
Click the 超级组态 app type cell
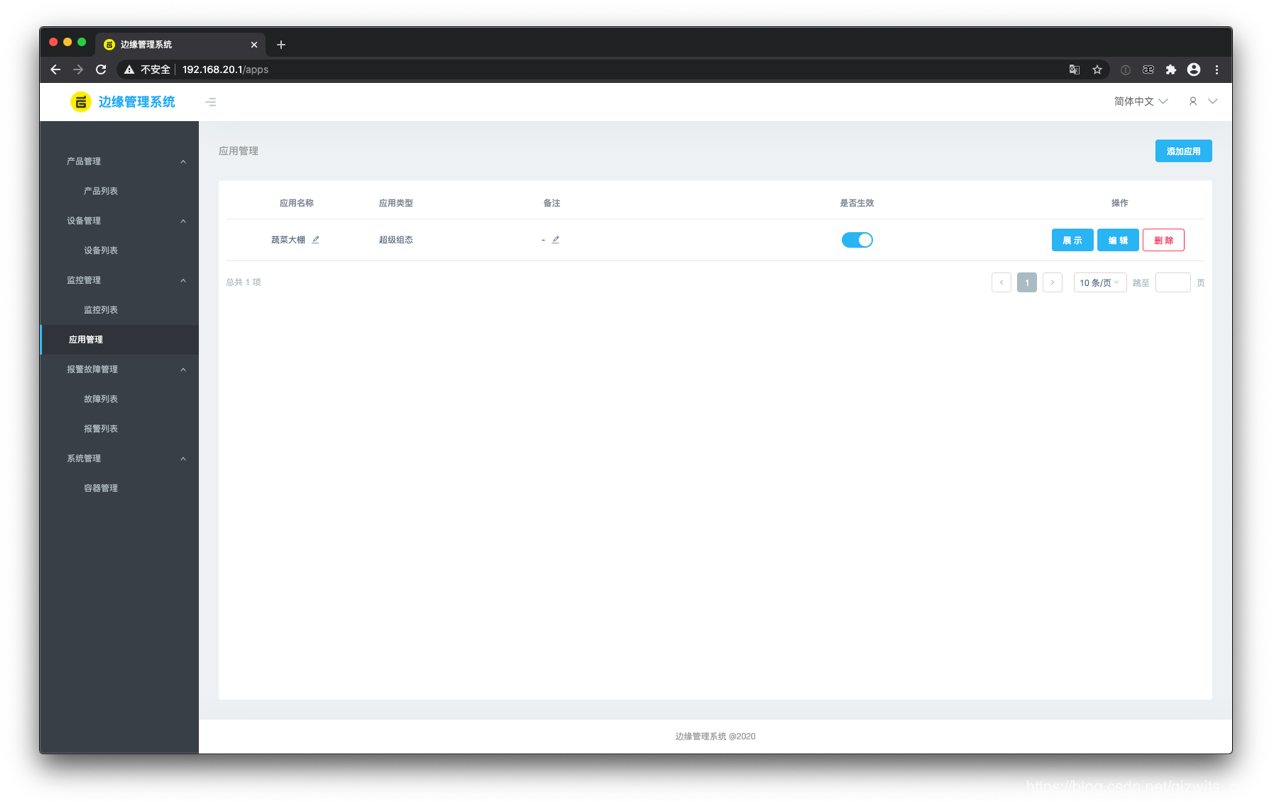point(396,240)
